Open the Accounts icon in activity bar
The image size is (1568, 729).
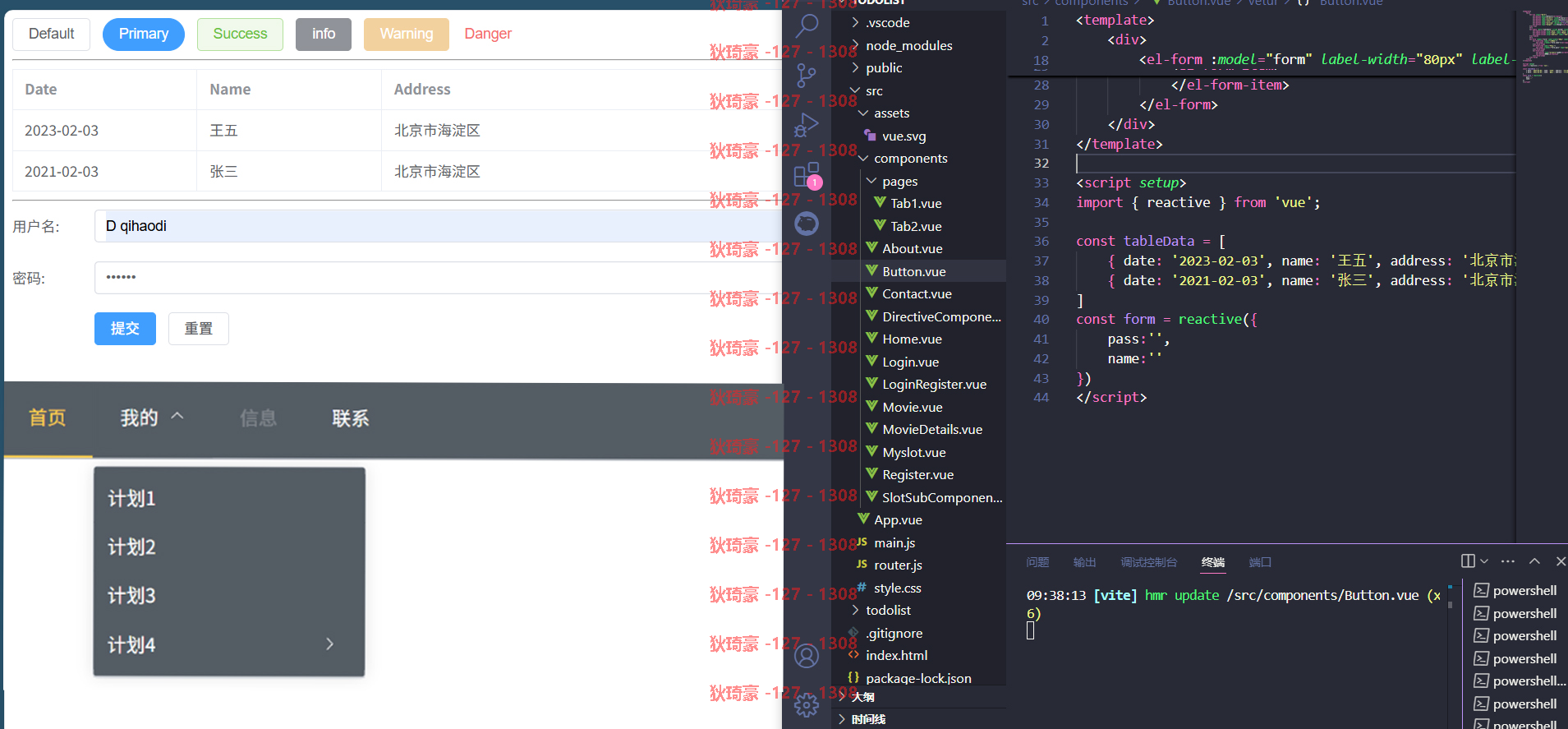pyautogui.click(x=807, y=655)
